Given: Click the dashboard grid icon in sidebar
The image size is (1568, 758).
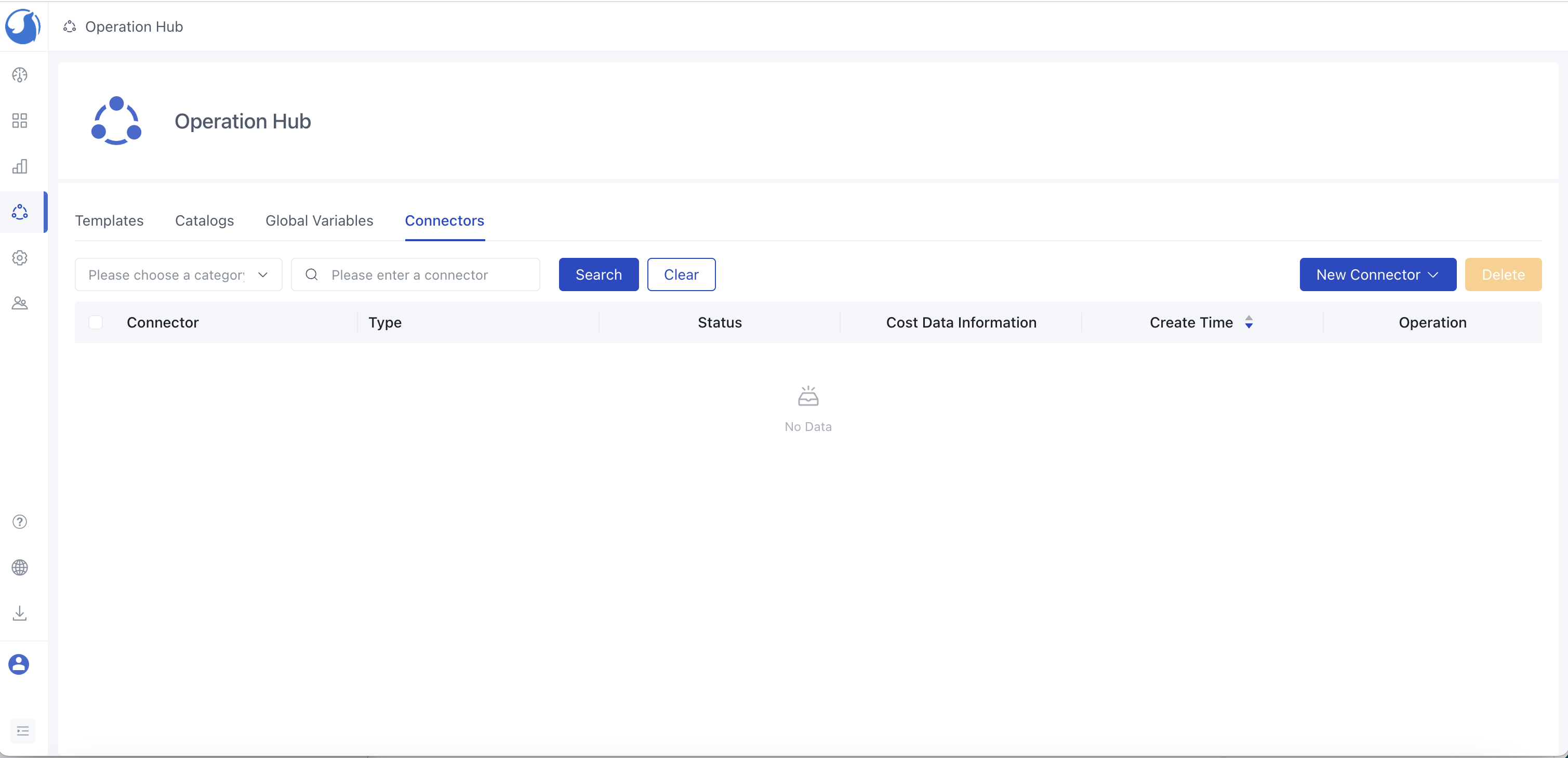Looking at the screenshot, I should tap(20, 120).
